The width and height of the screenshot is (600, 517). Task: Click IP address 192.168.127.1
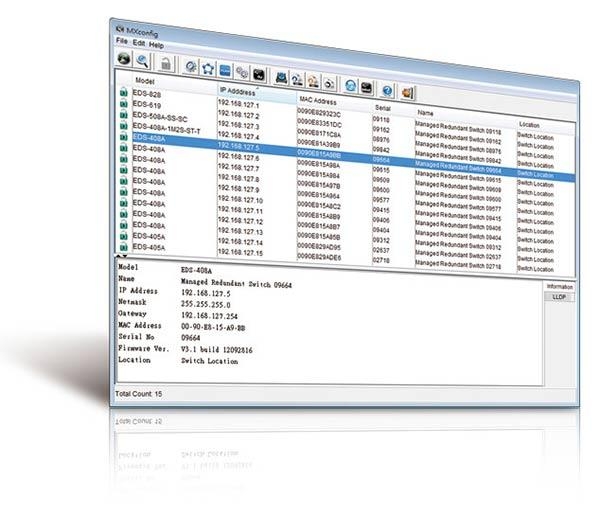pyautogui.click(x=238, y=104)
